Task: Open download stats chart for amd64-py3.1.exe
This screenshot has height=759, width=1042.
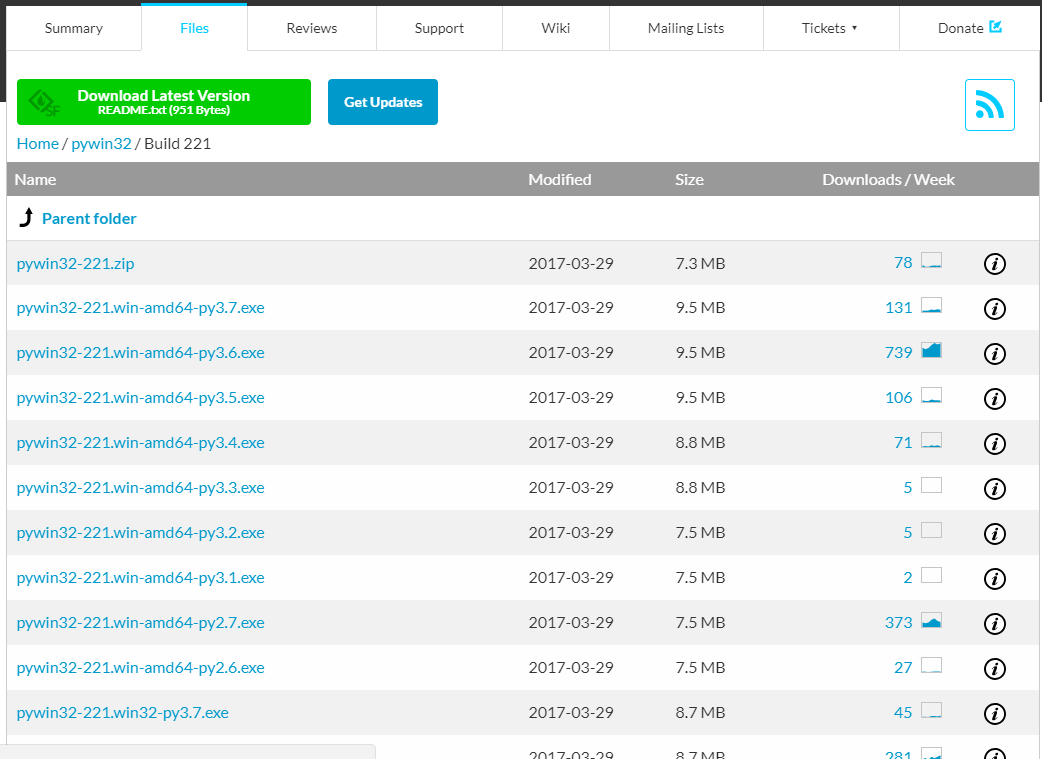Action: pyautogui.click(x=931, y=576)
